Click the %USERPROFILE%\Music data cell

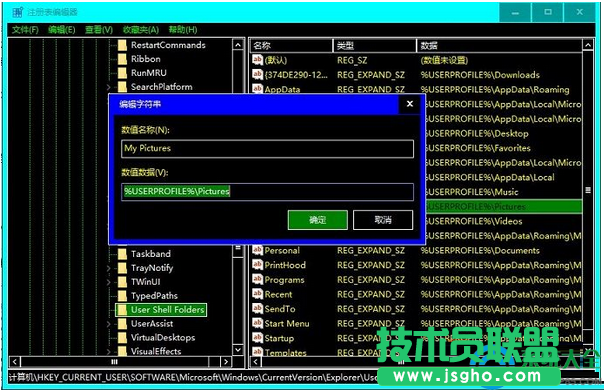(x=472, y=192)
